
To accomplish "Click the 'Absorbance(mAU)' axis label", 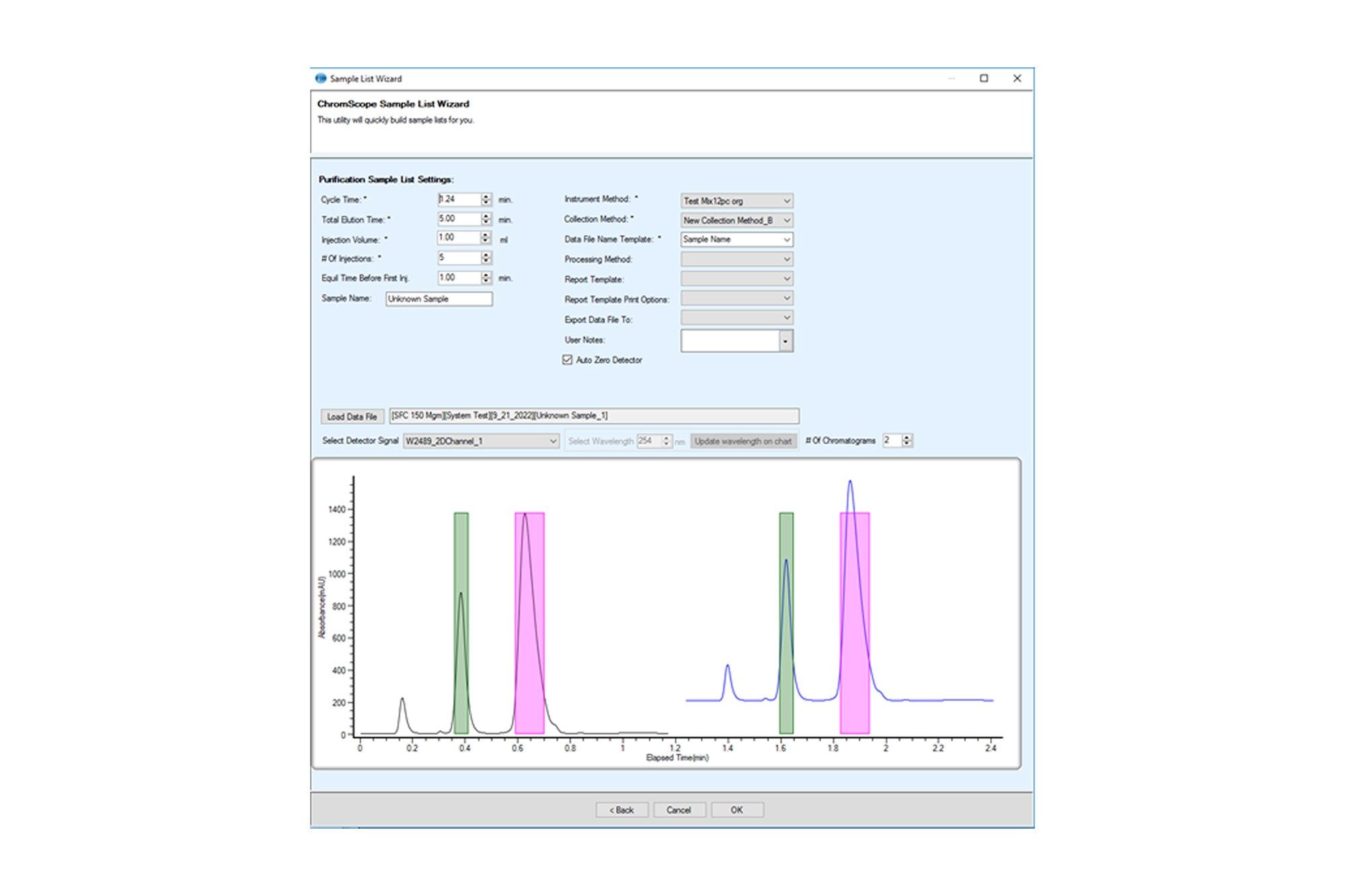I will pos(321,608).
